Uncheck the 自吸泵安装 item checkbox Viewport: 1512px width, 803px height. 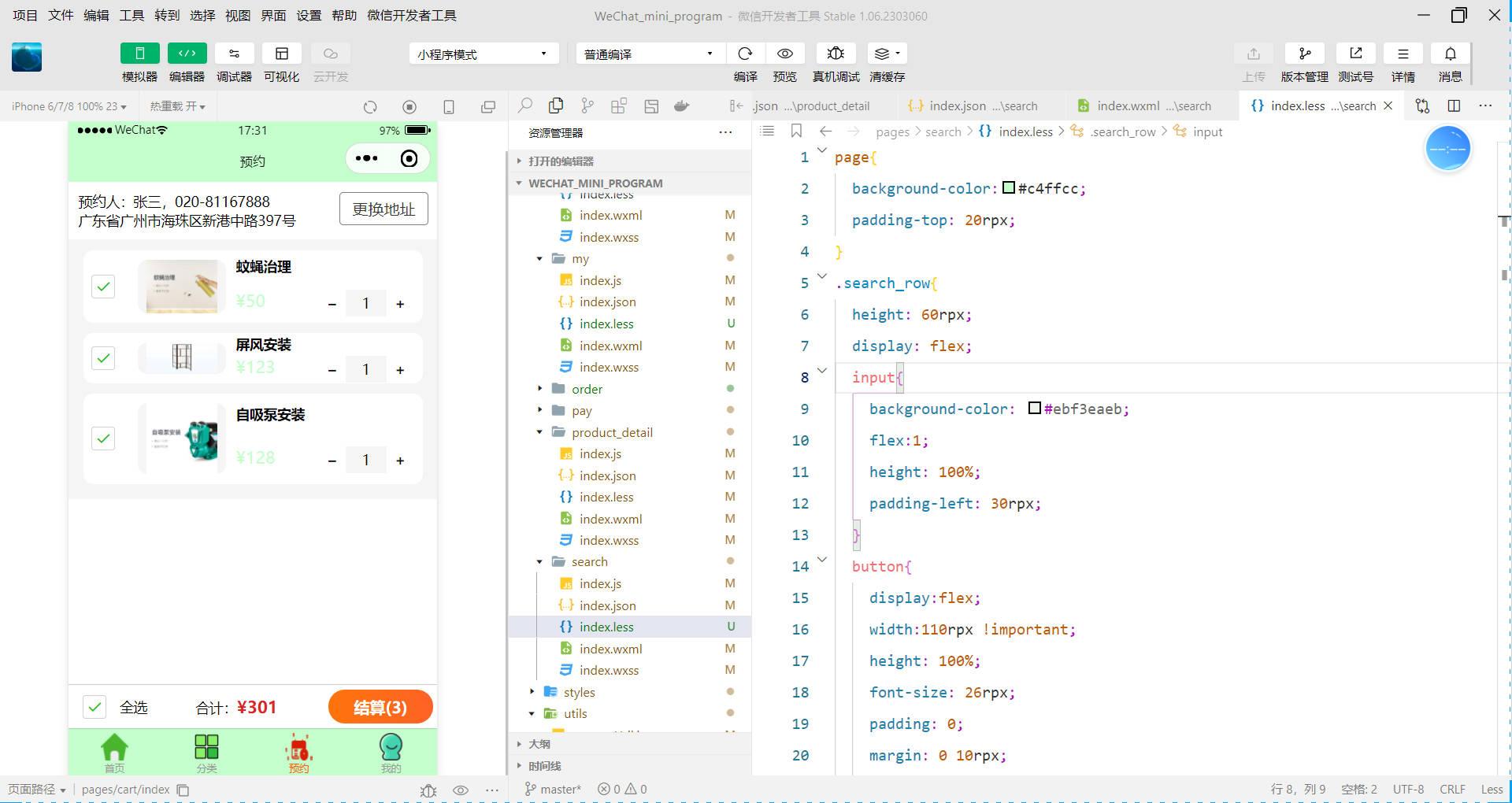pos(103,439)
